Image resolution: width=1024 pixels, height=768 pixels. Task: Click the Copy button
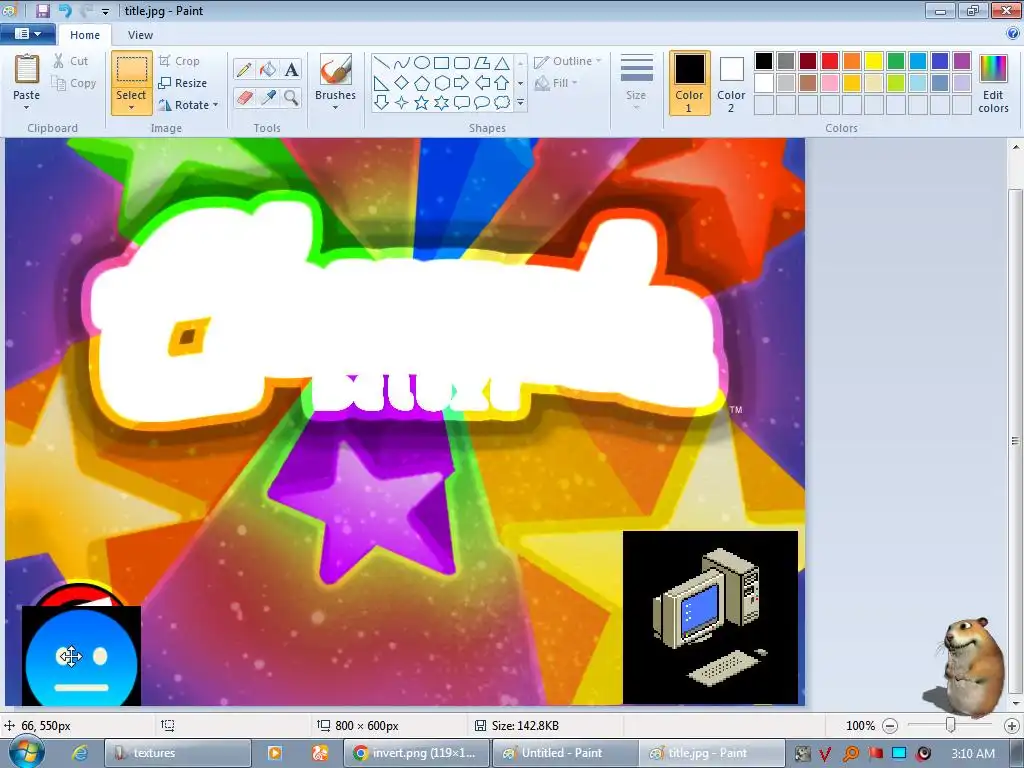(x=74, y=83)
